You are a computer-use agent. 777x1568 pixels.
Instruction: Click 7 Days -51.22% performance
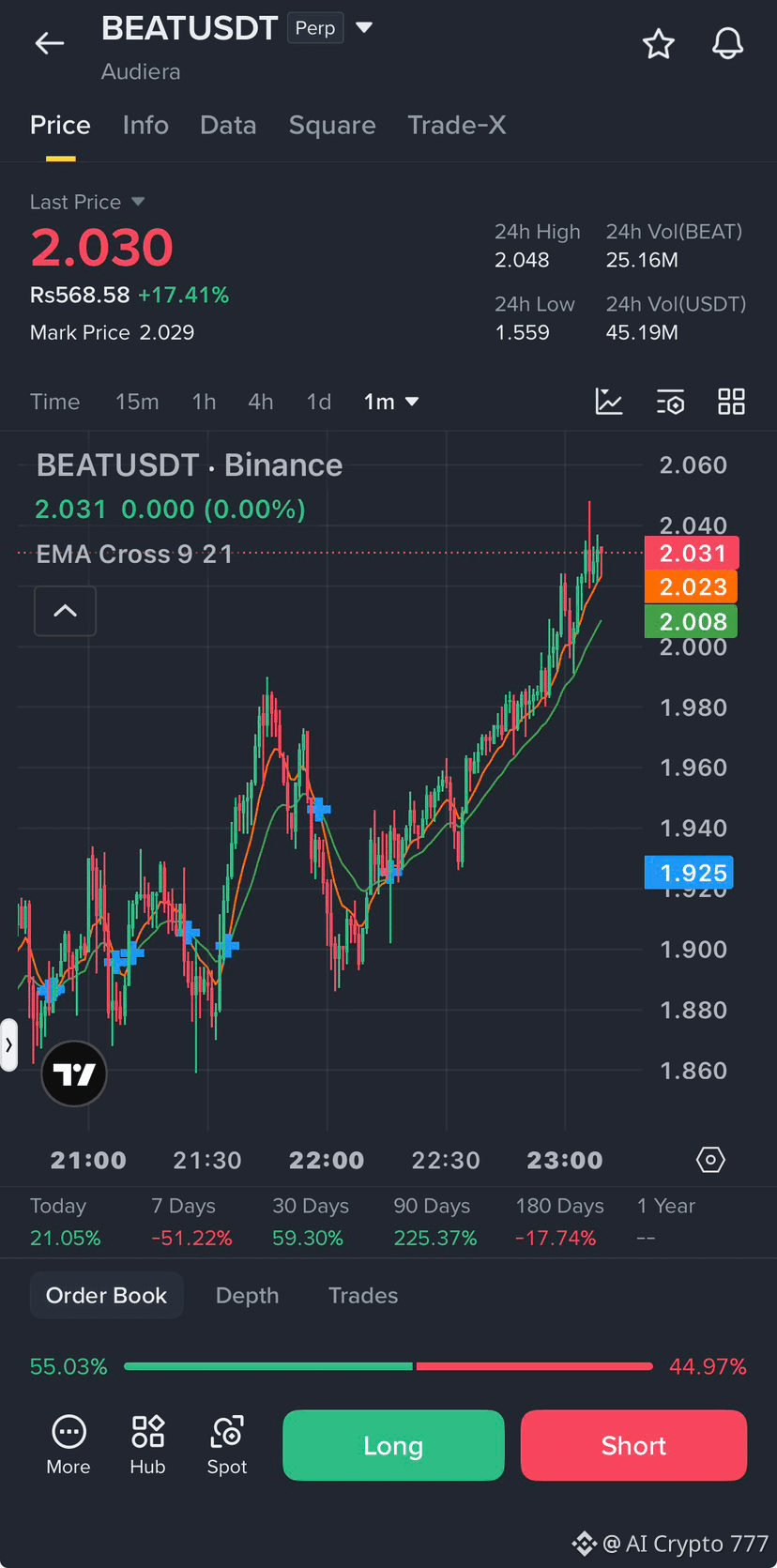(191, 1222)
